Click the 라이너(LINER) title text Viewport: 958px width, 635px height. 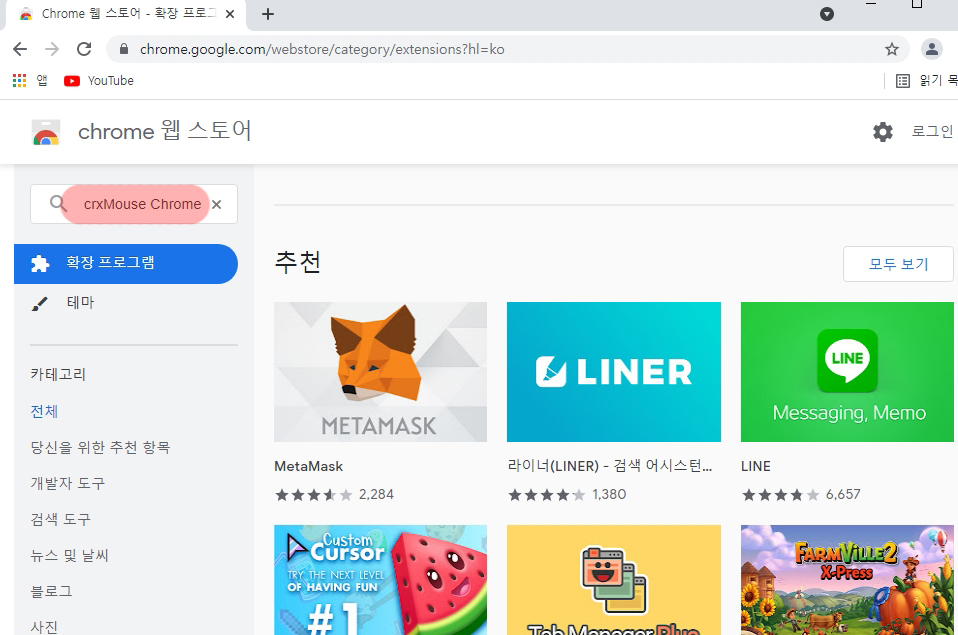pyautogui.click(x=610, y=466)
